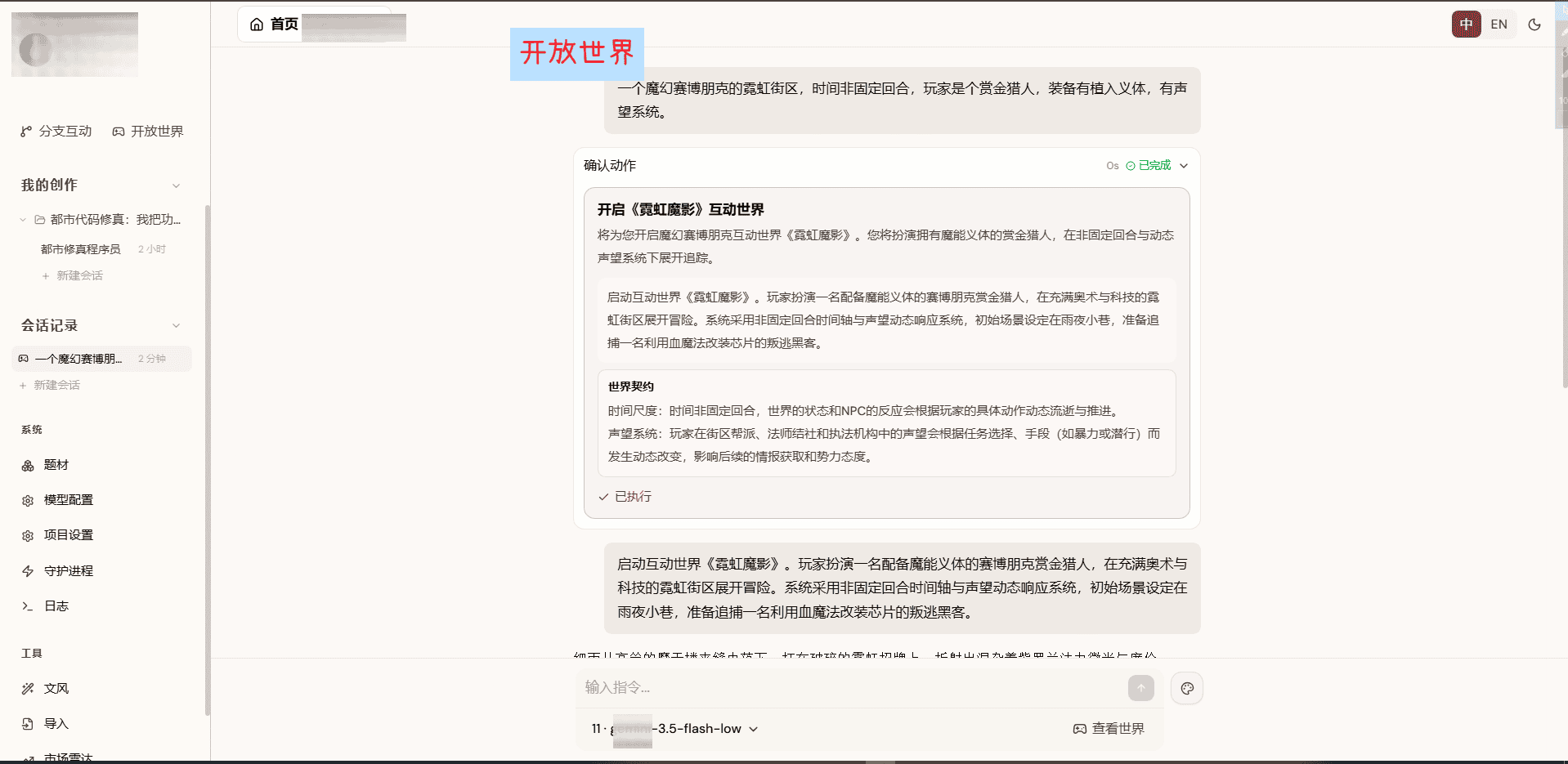The width and height of the screenshot is (1568, 764).
Task: Open the 3.5-flash-low model dropdown
Action: 674,729
